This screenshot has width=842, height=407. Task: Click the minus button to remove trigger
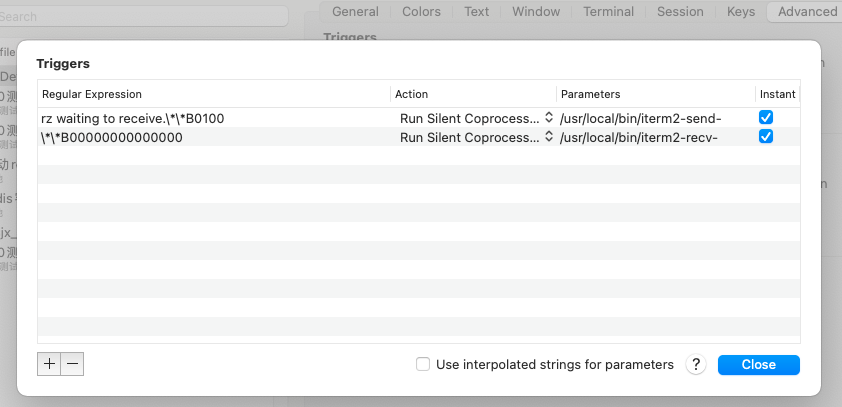pos(71,365)
